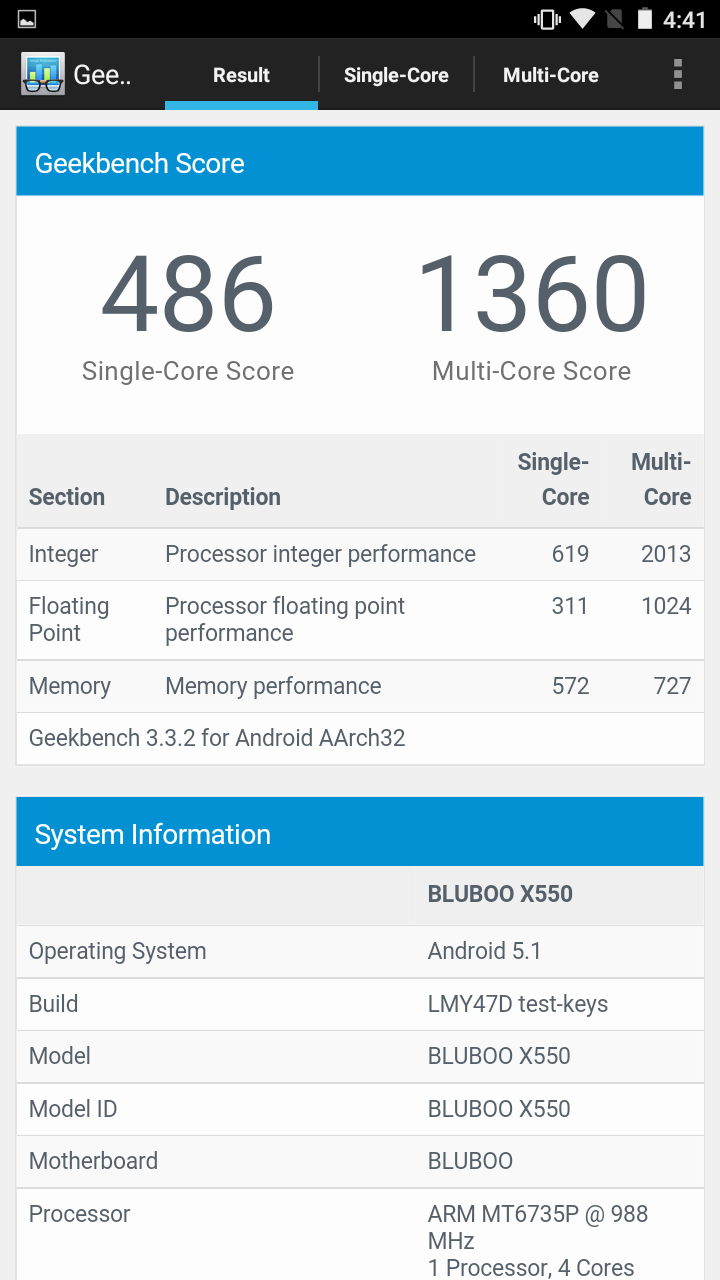Tap the no-SIM signal status icon
The height and width of the screenshot is (1280, 720).
coord(614,19)
